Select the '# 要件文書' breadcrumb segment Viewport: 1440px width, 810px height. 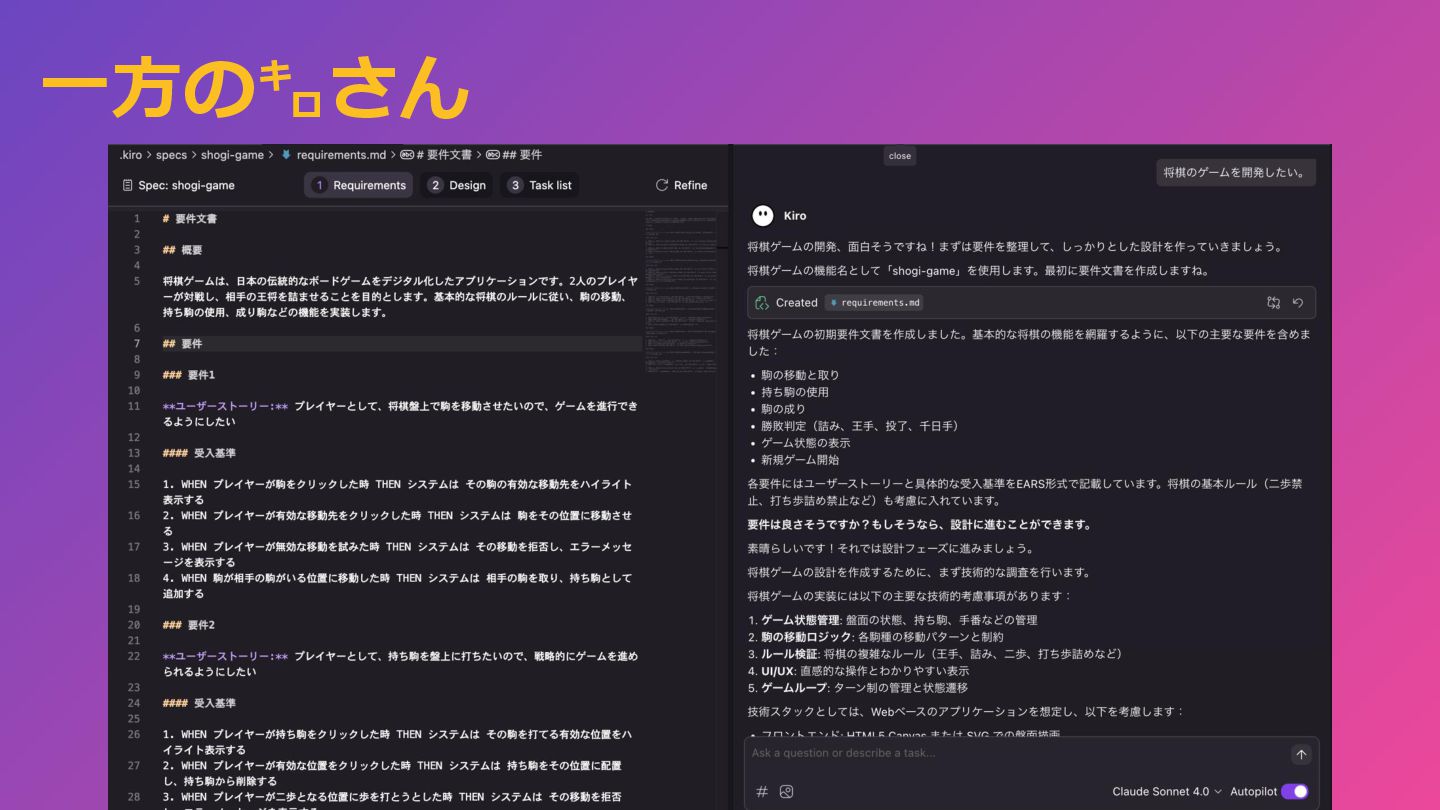pos(436,155)
